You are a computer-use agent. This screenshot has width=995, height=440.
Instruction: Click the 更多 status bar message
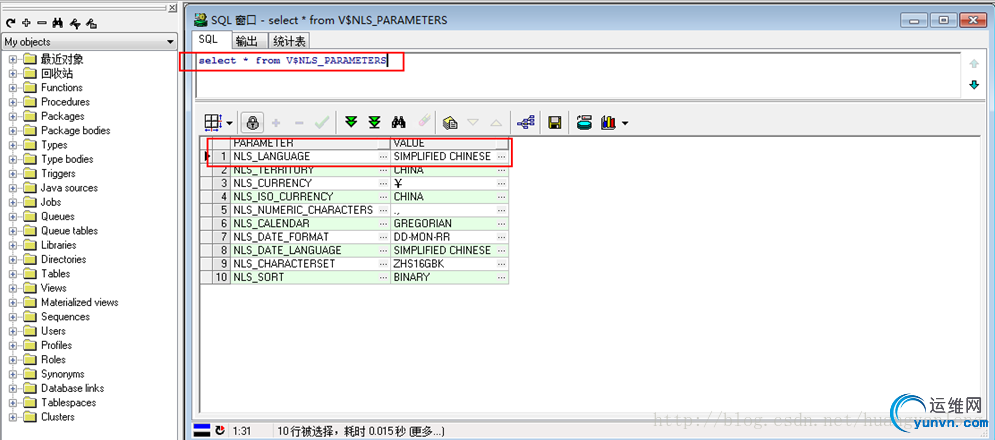point(425,431)
